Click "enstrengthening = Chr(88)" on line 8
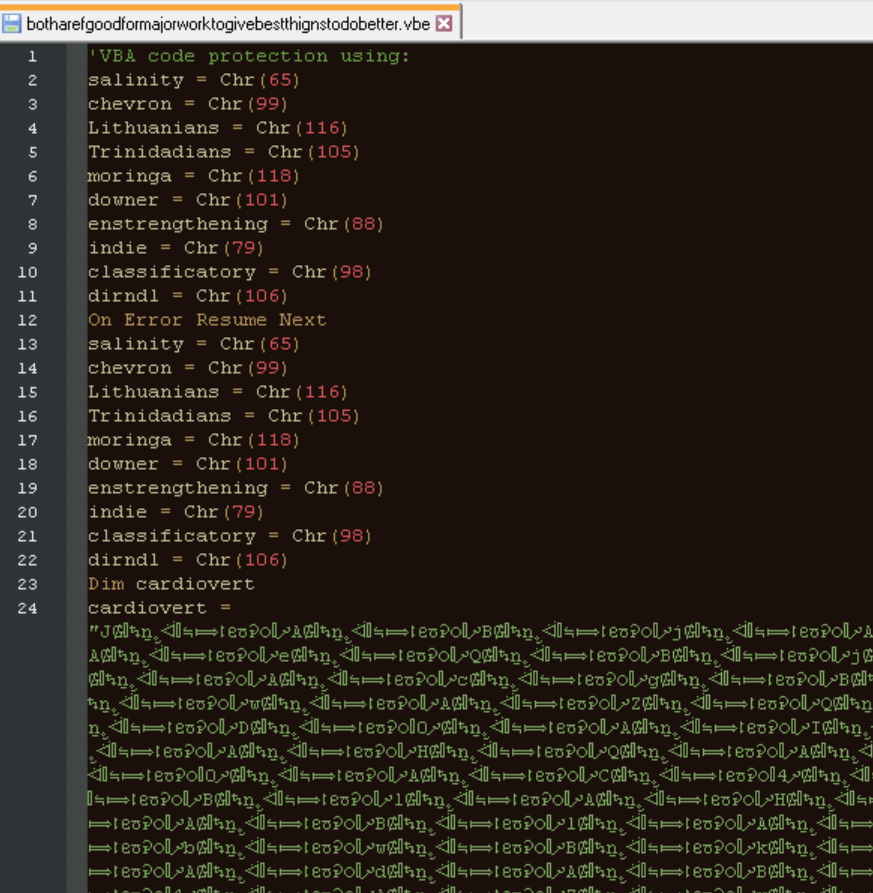Image resolution: width=873 pixels, height=893 pixels. pos(236,224)
